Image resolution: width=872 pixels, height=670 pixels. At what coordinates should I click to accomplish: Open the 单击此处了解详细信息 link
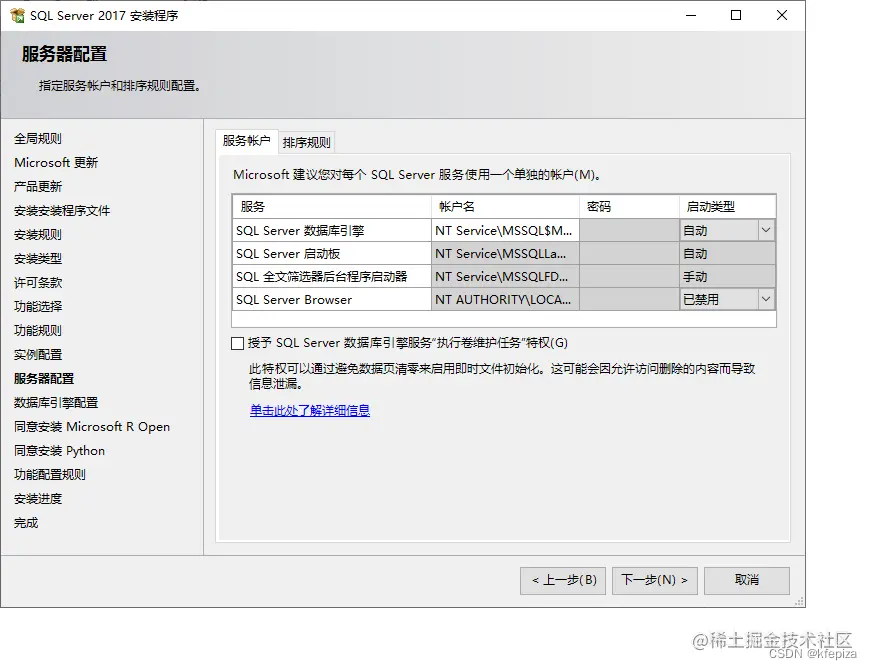310,411
